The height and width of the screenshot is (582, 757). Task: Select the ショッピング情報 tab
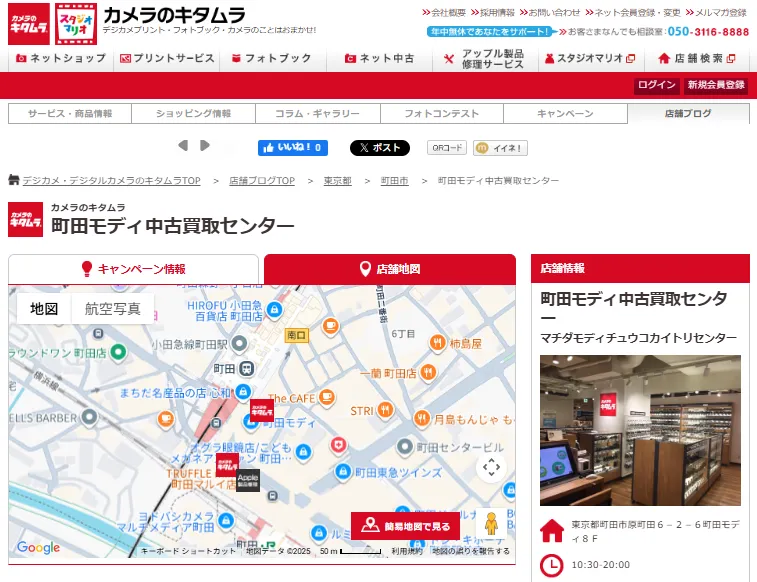tap(194, 113)
